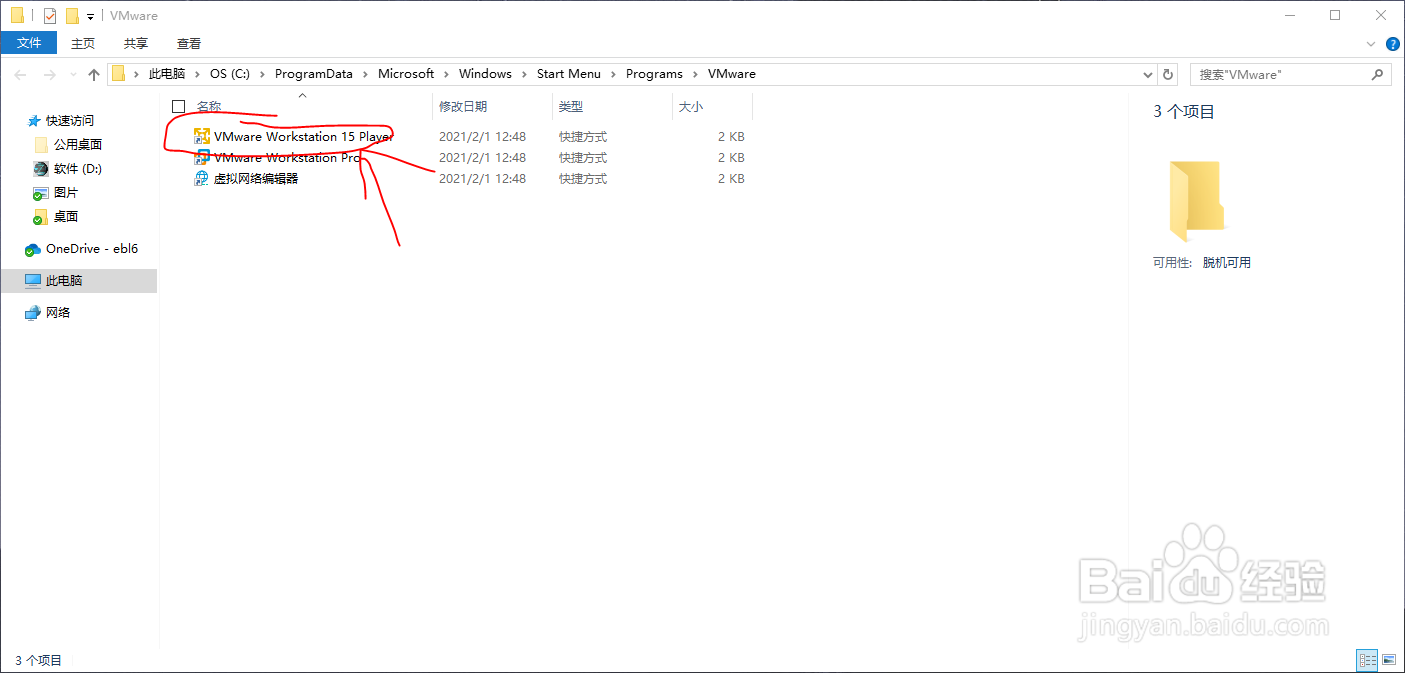Click the 图片 pictures icon in sidebar
This screenshot has height=673, width=1405.
point(41,193)
